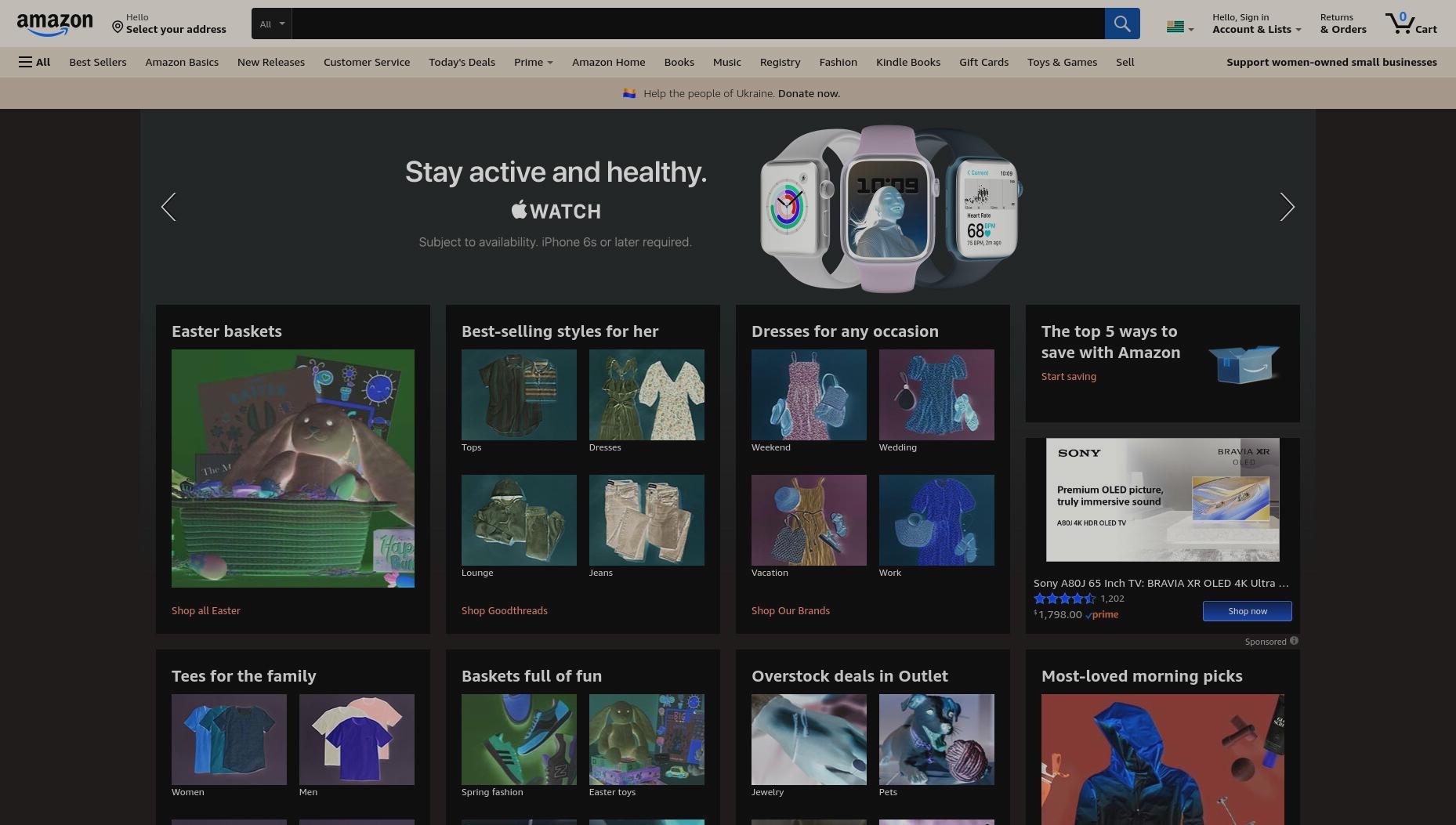Viewport: 1456px width, 825px height.
Task: Click Sony A80J 65 Inch TV title
Action: [1161, 583]
